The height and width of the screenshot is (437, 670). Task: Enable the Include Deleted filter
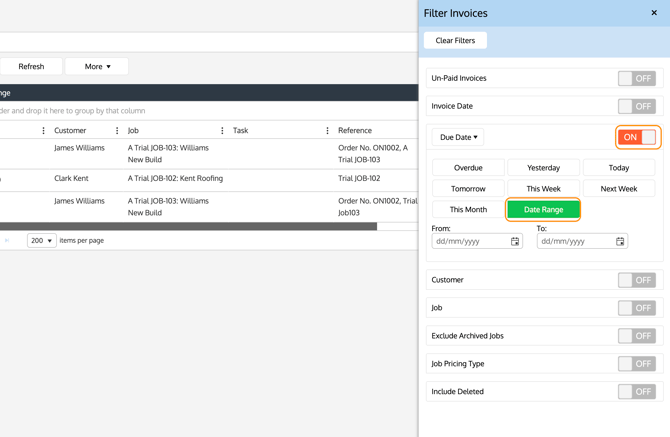pyautogui.click(x=636, y=392)
